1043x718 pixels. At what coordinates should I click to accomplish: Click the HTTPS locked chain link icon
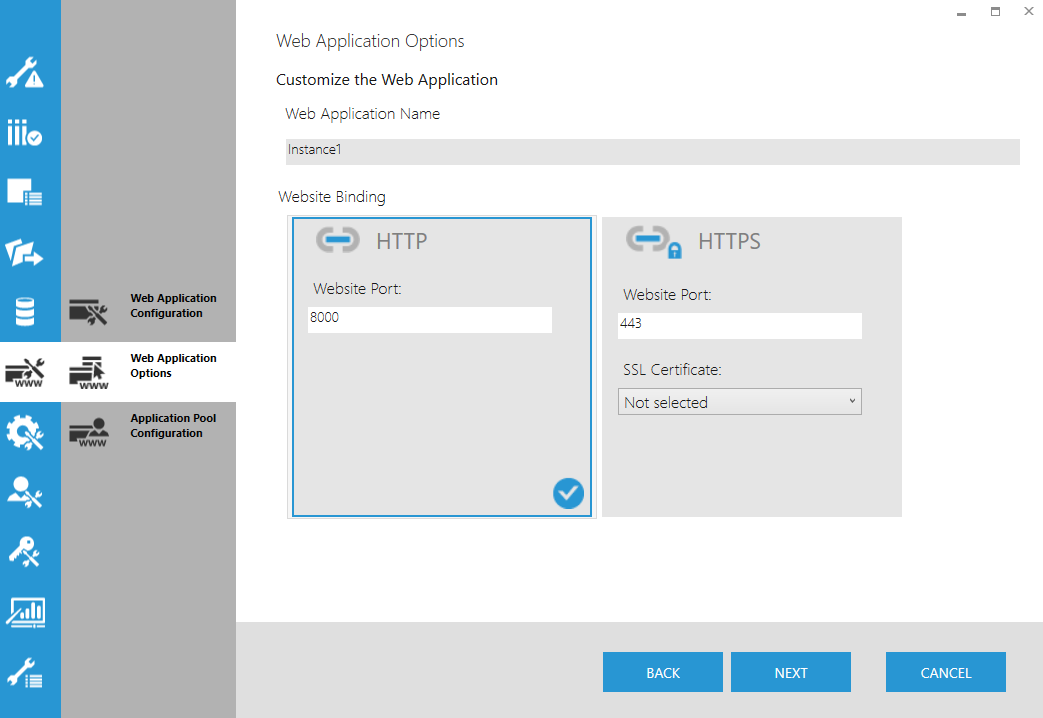(654, 243)
